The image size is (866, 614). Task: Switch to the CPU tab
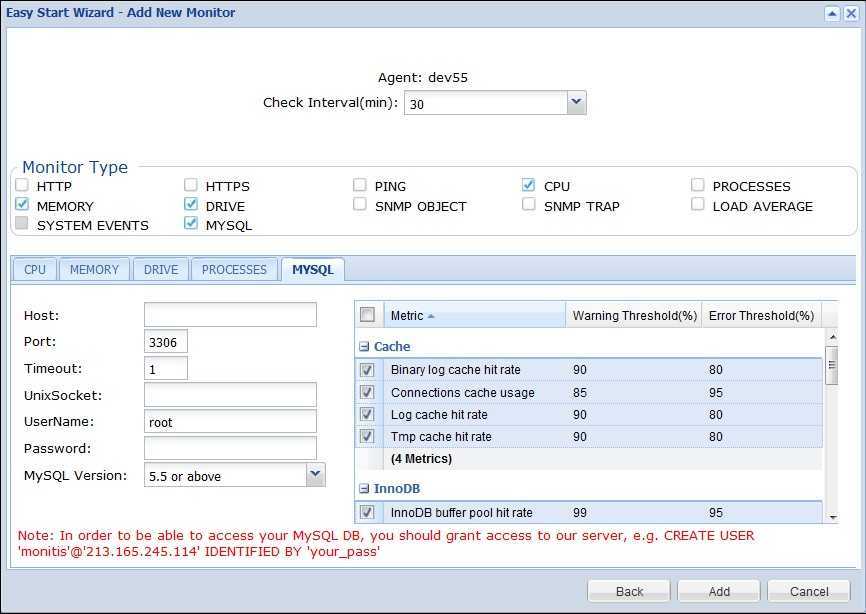pyautogui.click(x=35, y=269)
